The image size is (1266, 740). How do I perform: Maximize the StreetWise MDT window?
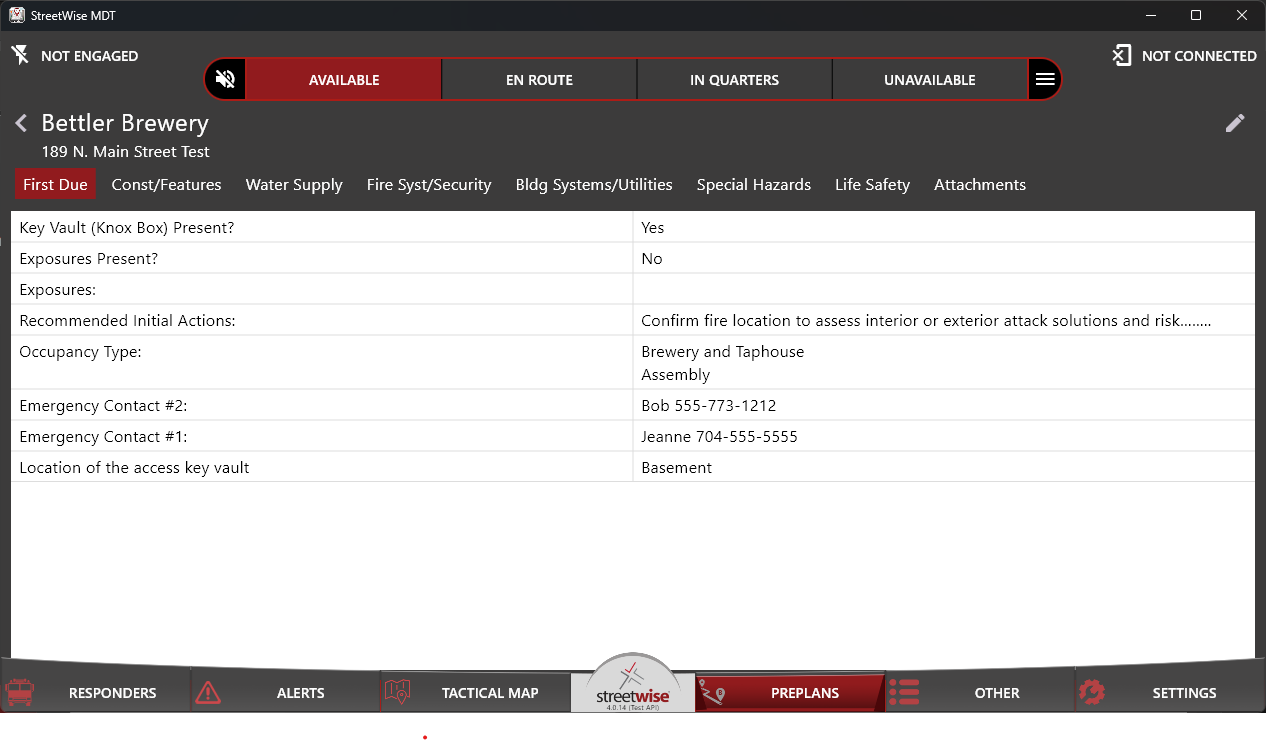1196,15
